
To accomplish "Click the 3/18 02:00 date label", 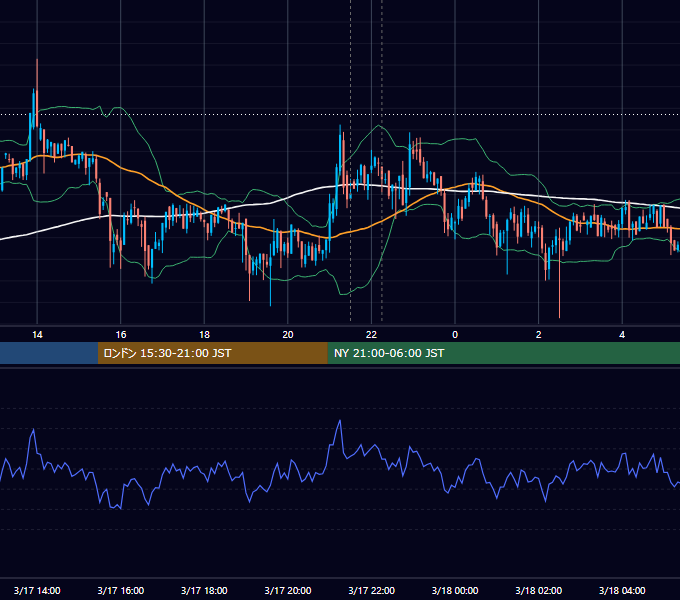I will [x=539, y=590].
